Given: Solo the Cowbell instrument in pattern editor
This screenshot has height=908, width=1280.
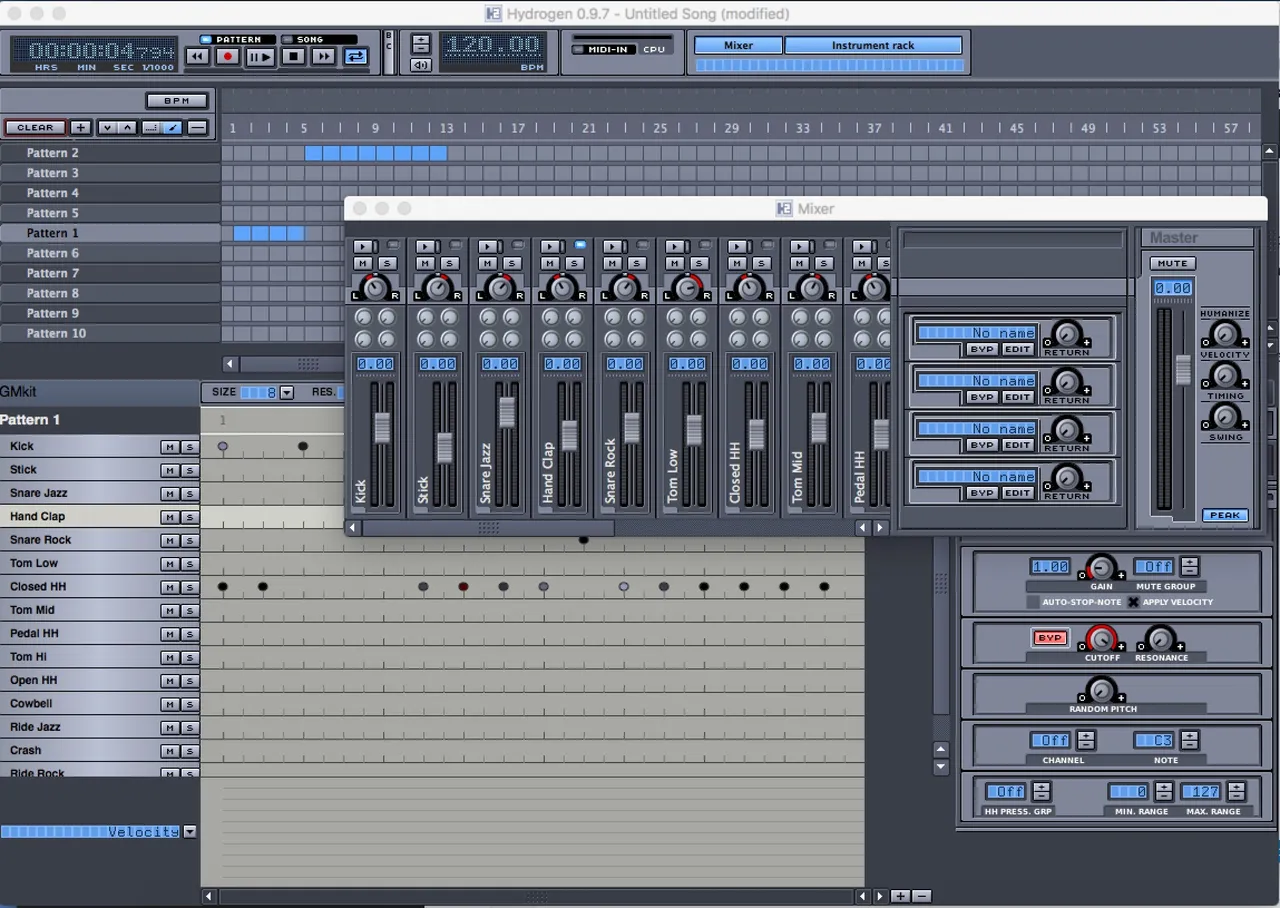Looking at the screenshot, I should [x=189, y=704].
